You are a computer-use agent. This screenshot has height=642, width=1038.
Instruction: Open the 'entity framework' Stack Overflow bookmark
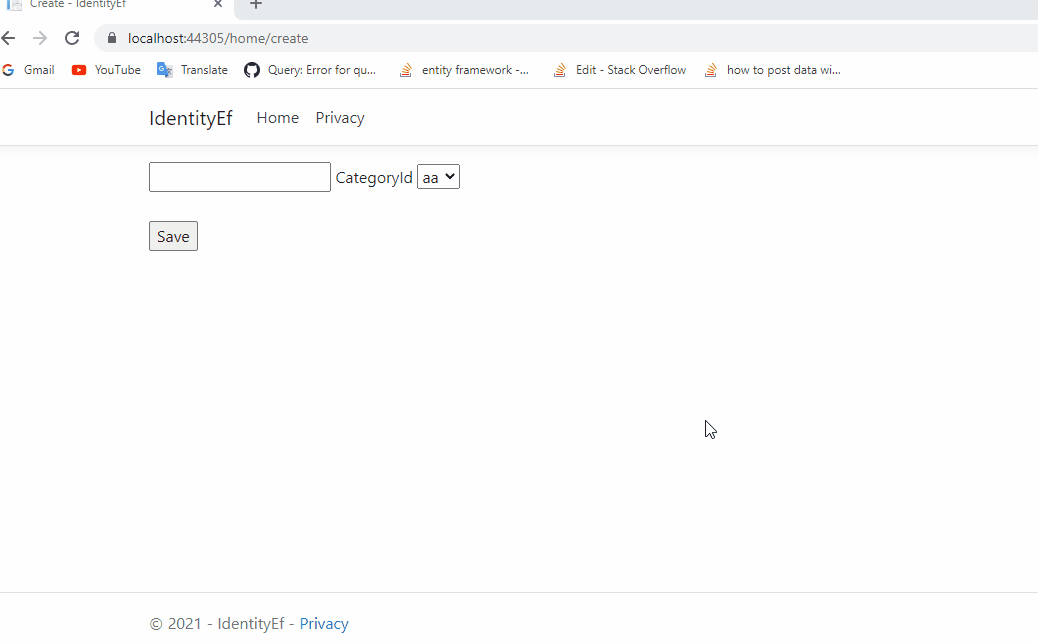point(465,70)
